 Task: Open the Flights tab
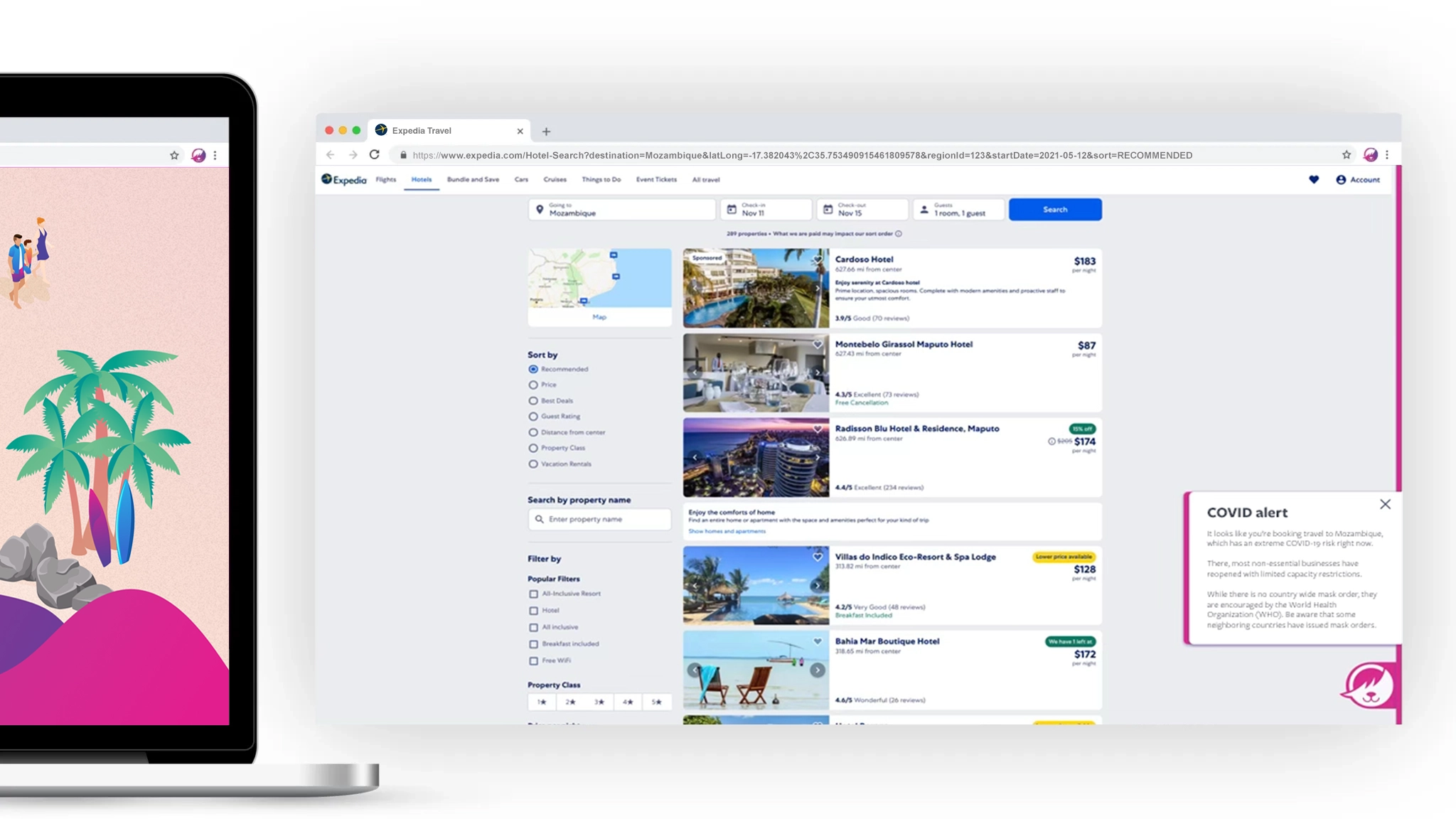point(386,180)
